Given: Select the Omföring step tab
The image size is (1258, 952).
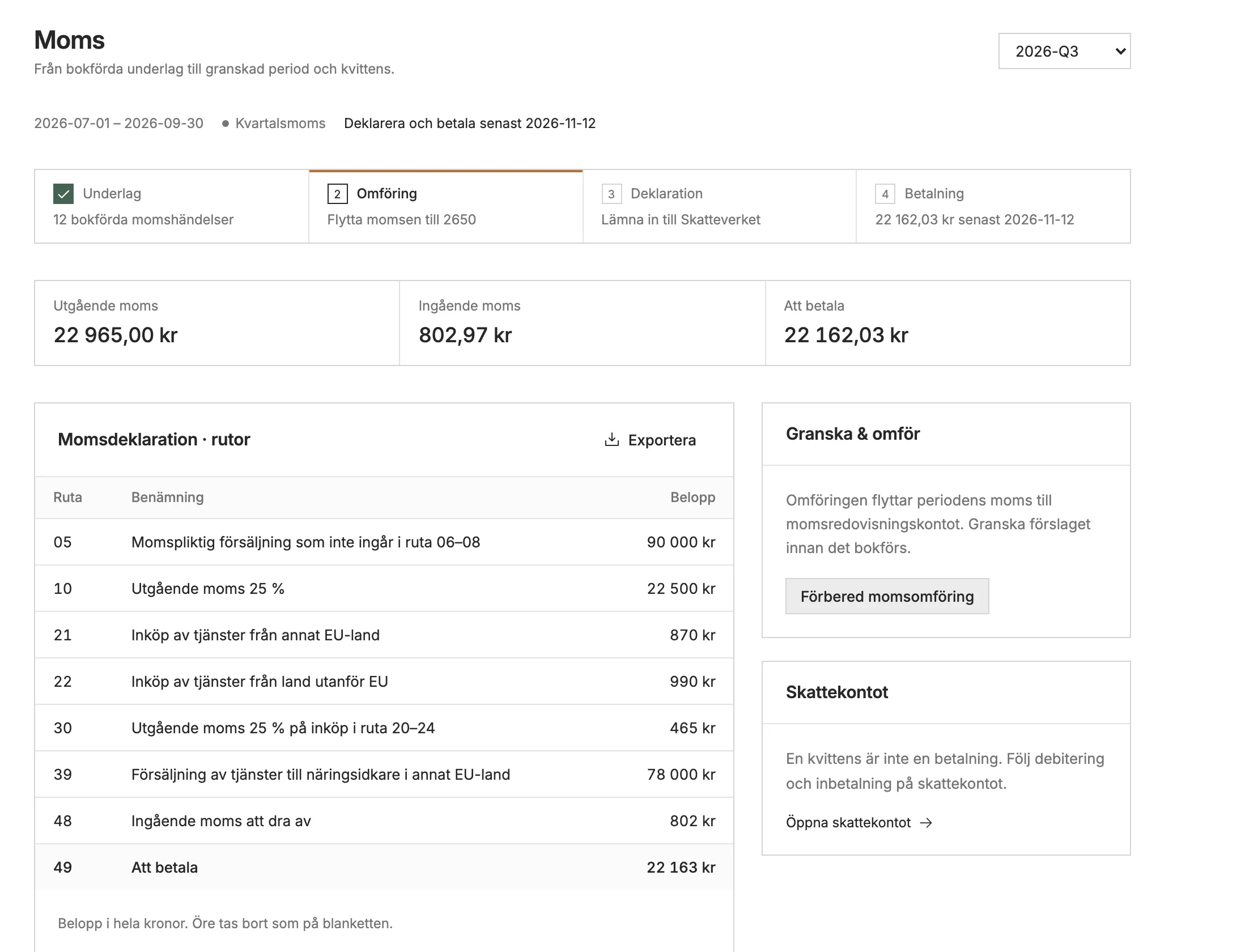Looking at the screenshot, I should 446,206.
